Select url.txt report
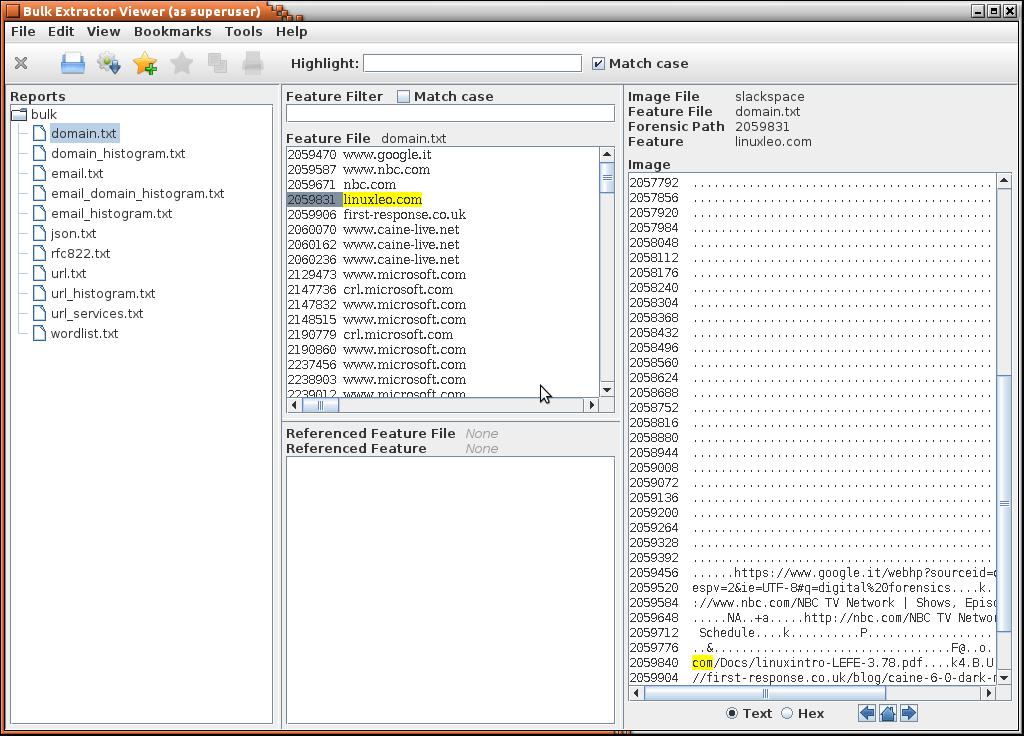The width and height of the screenshot is (1024, 736). (69, 274)
